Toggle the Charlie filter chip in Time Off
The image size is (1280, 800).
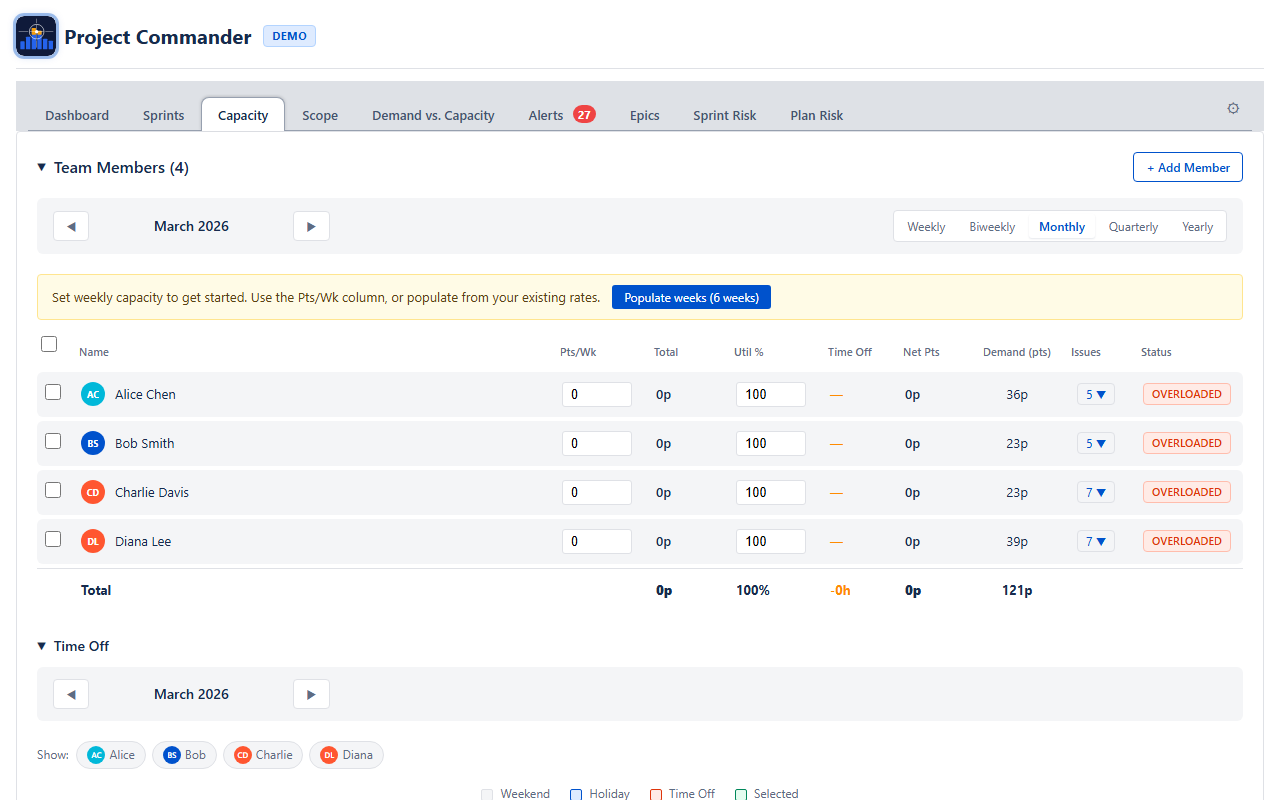[263, 755]
